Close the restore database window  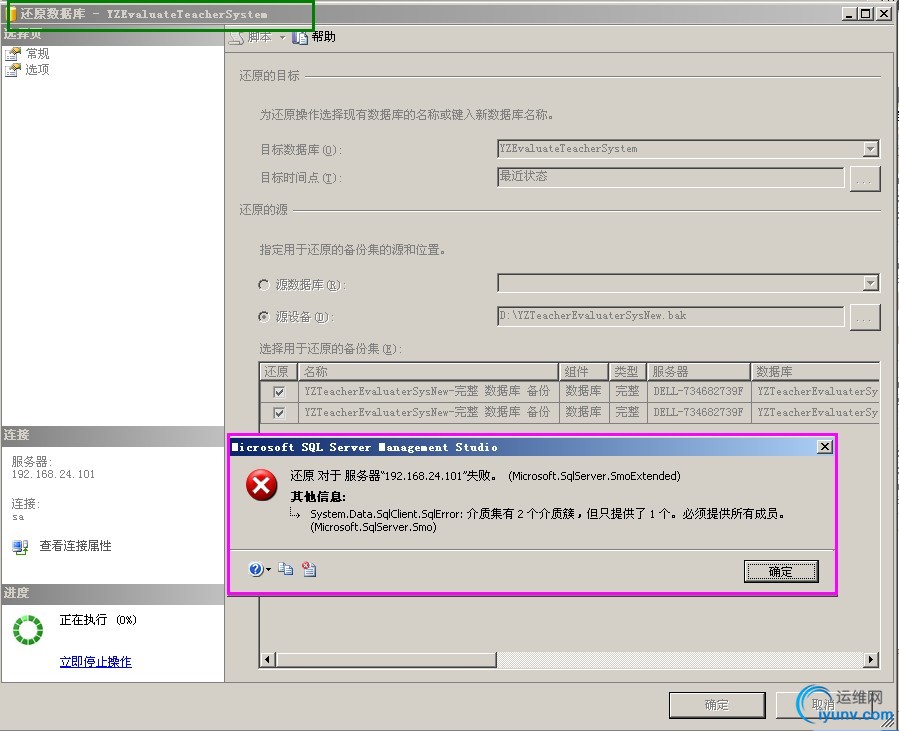(x=884, y=14)
